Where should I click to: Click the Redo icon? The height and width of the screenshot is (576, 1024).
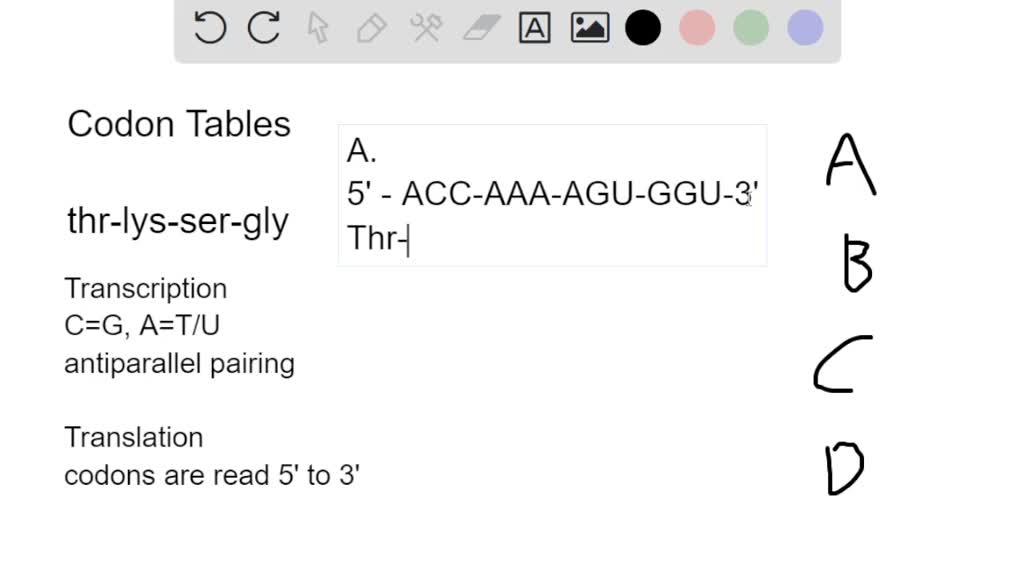pos(263,28)
